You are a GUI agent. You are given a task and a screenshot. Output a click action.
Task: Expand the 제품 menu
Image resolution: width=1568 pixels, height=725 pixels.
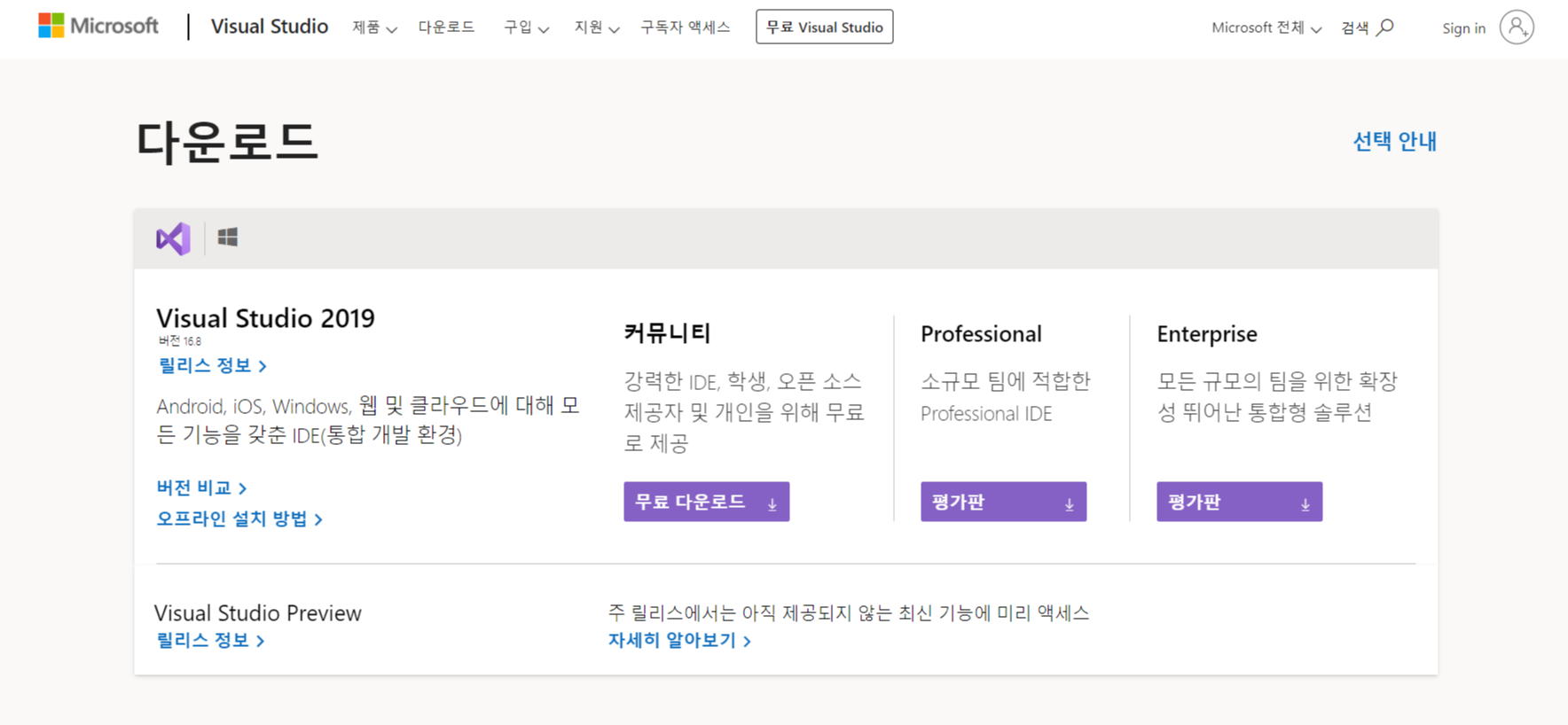pos(374,27)
